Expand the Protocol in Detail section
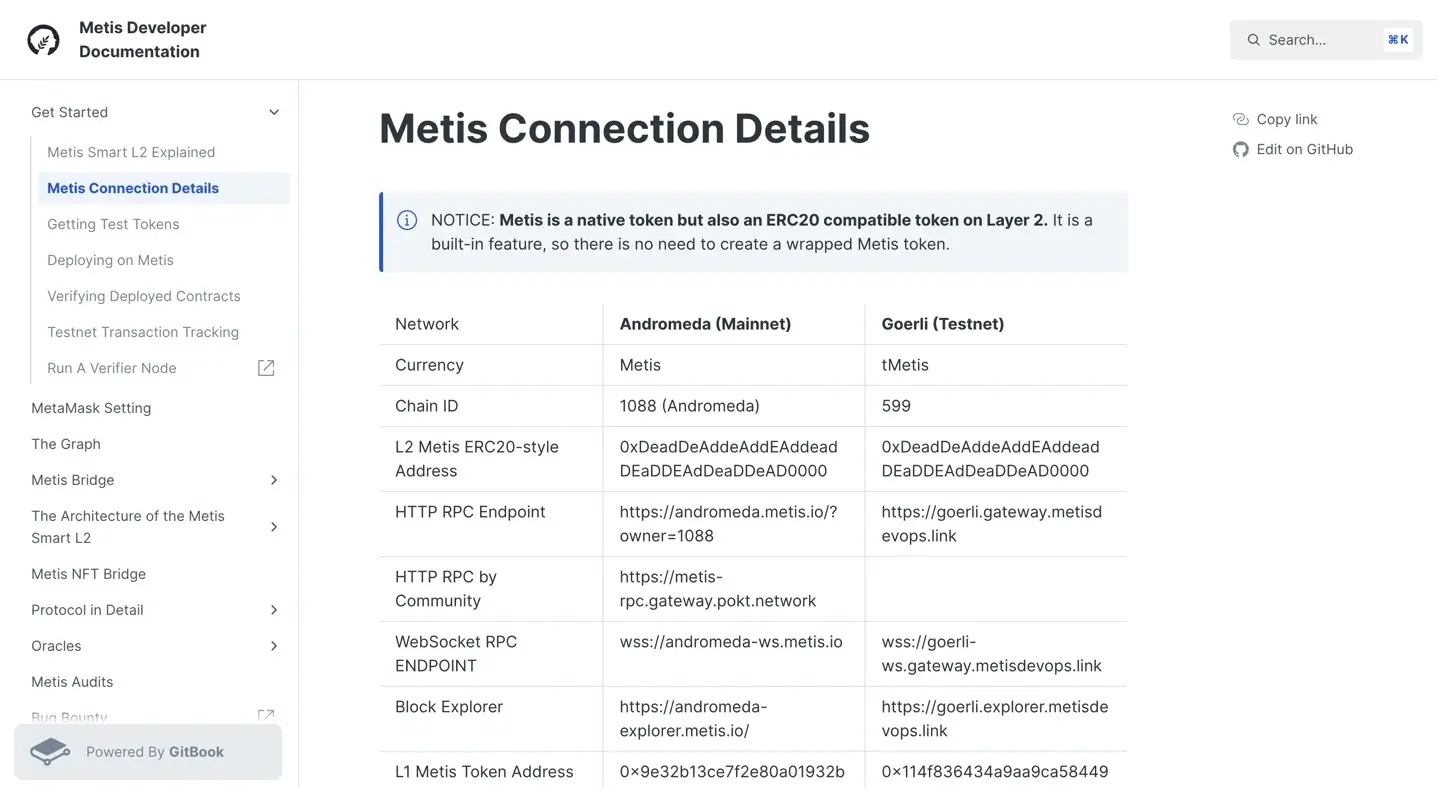The height and width of the screenshot is (788, 1437). [273, 610]
